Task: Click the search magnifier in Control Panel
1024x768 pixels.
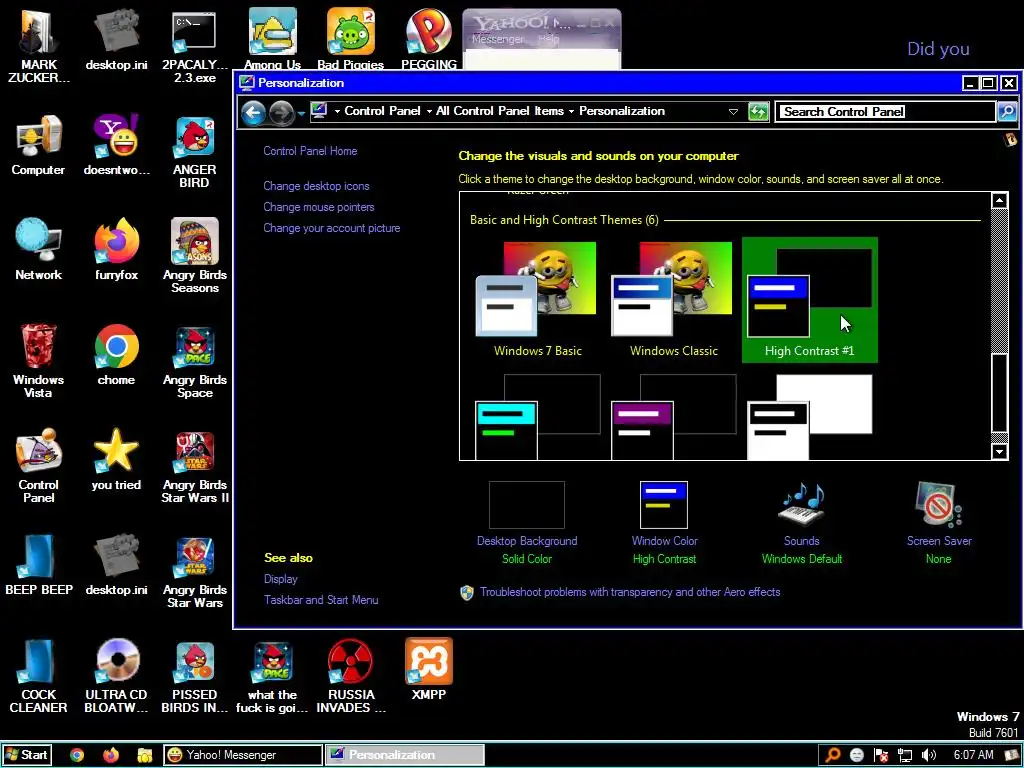Action: pyautogui.click(x=1007, y=112)
